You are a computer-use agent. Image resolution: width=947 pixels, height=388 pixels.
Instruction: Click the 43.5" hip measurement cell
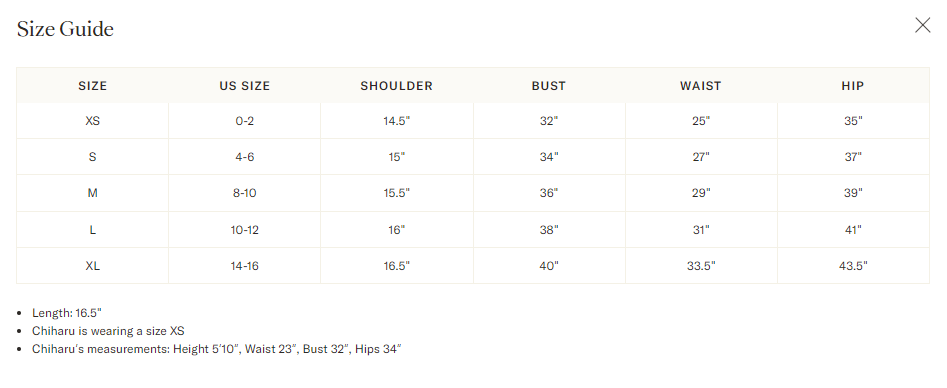click(x=853, y=266)
